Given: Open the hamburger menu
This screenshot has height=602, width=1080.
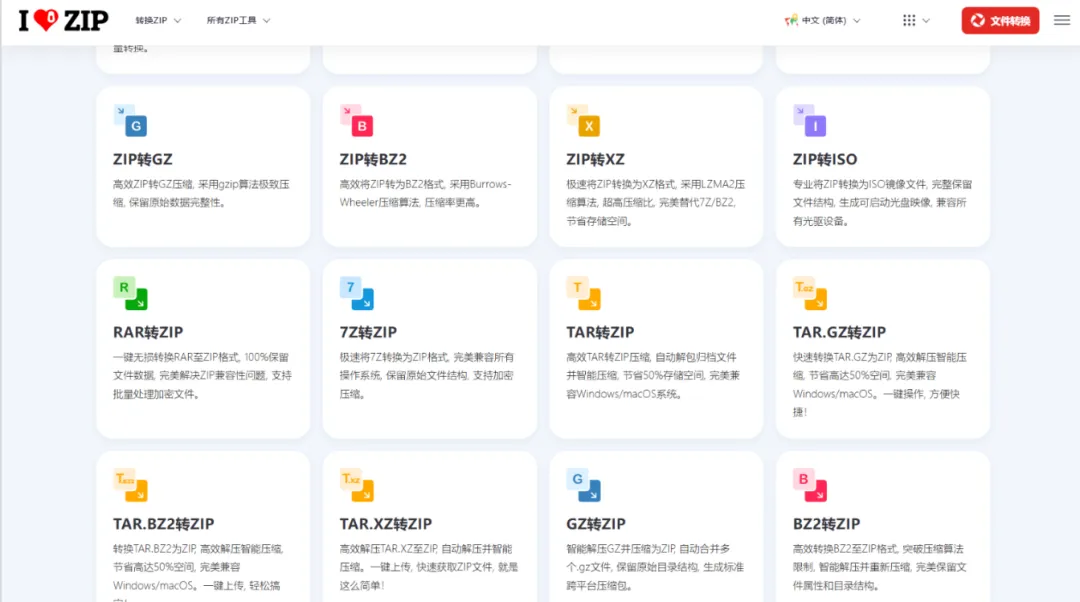Looking at the screenshot, I should tap(1061, 21).
